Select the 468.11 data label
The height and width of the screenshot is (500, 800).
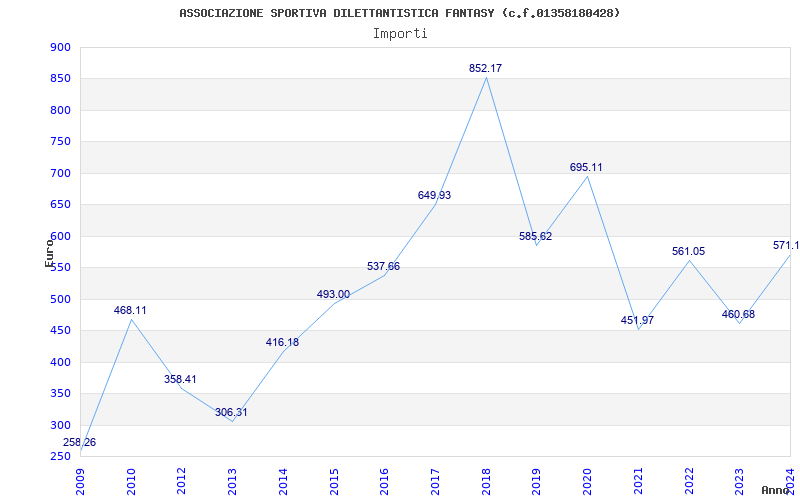click(x=130, y=310)
